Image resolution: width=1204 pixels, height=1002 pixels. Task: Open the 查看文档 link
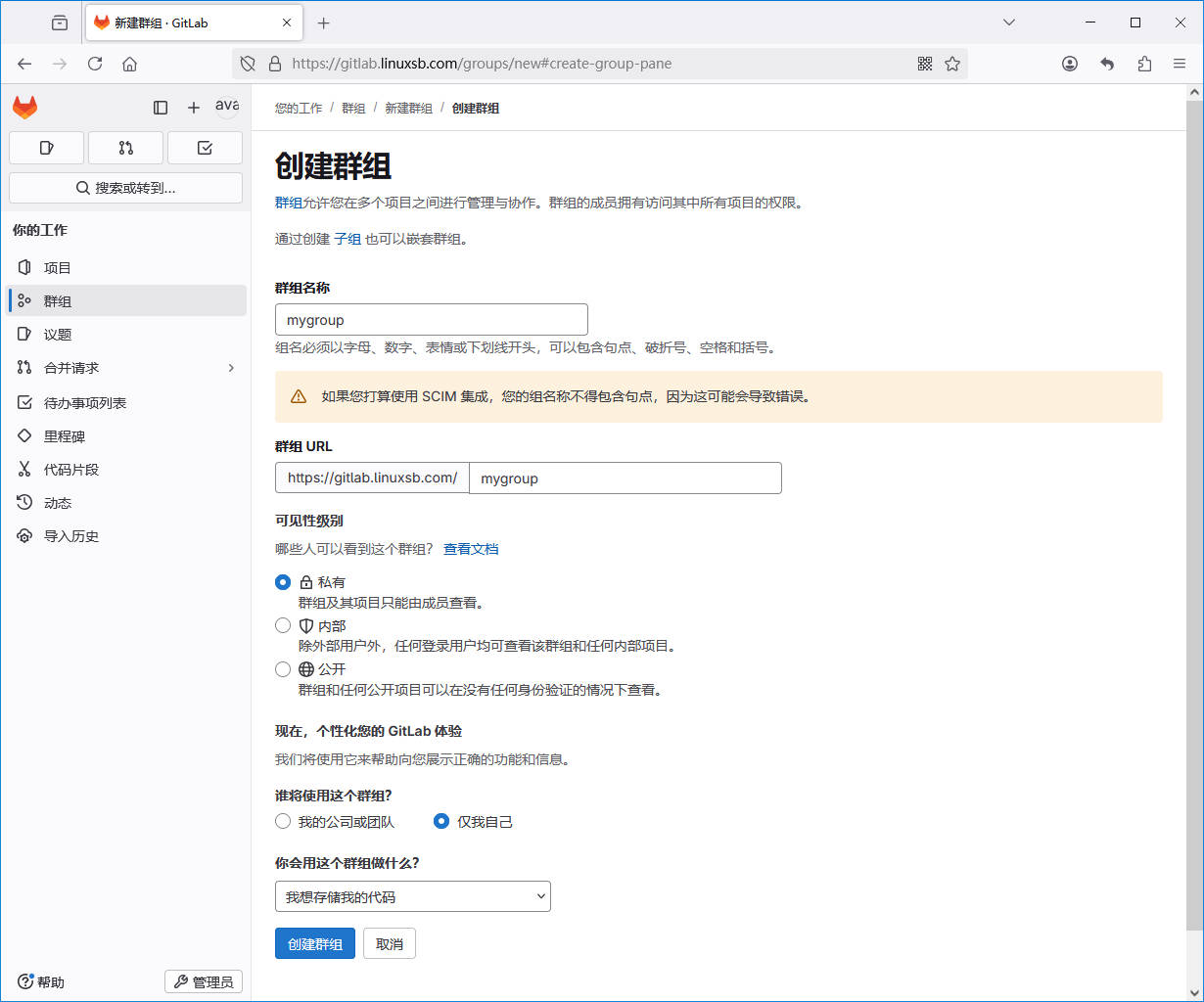pos(471,549)
